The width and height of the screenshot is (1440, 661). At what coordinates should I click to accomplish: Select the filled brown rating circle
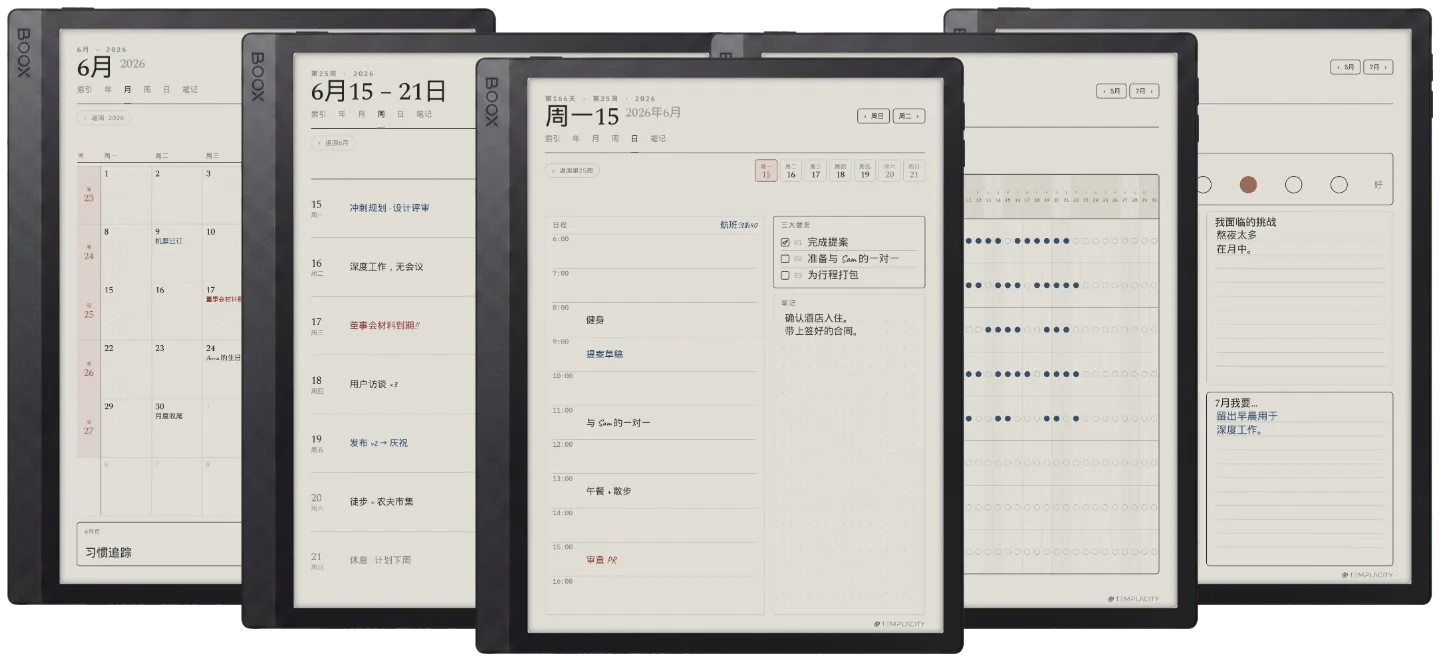coord(1248,184)
